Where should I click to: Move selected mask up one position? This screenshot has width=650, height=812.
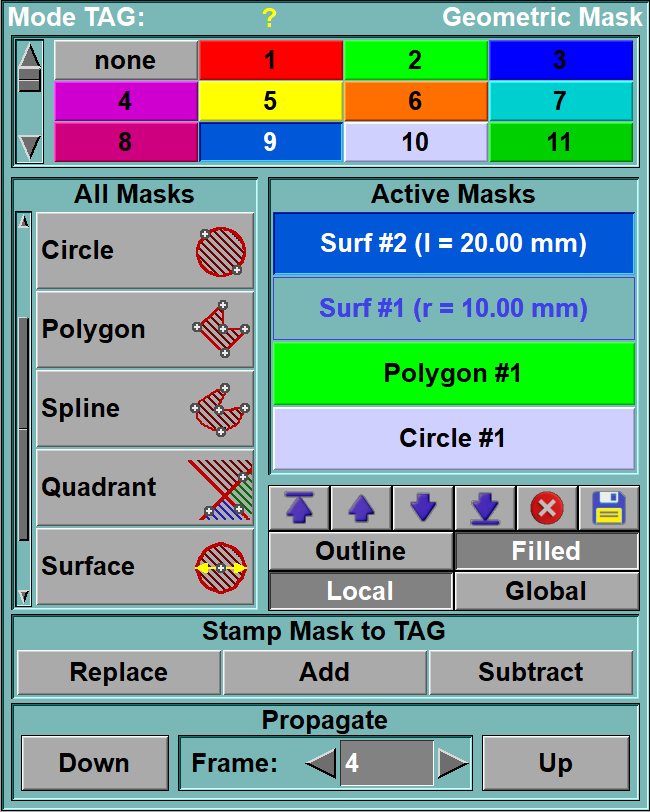pyautogui.click(x=361, y=508)
